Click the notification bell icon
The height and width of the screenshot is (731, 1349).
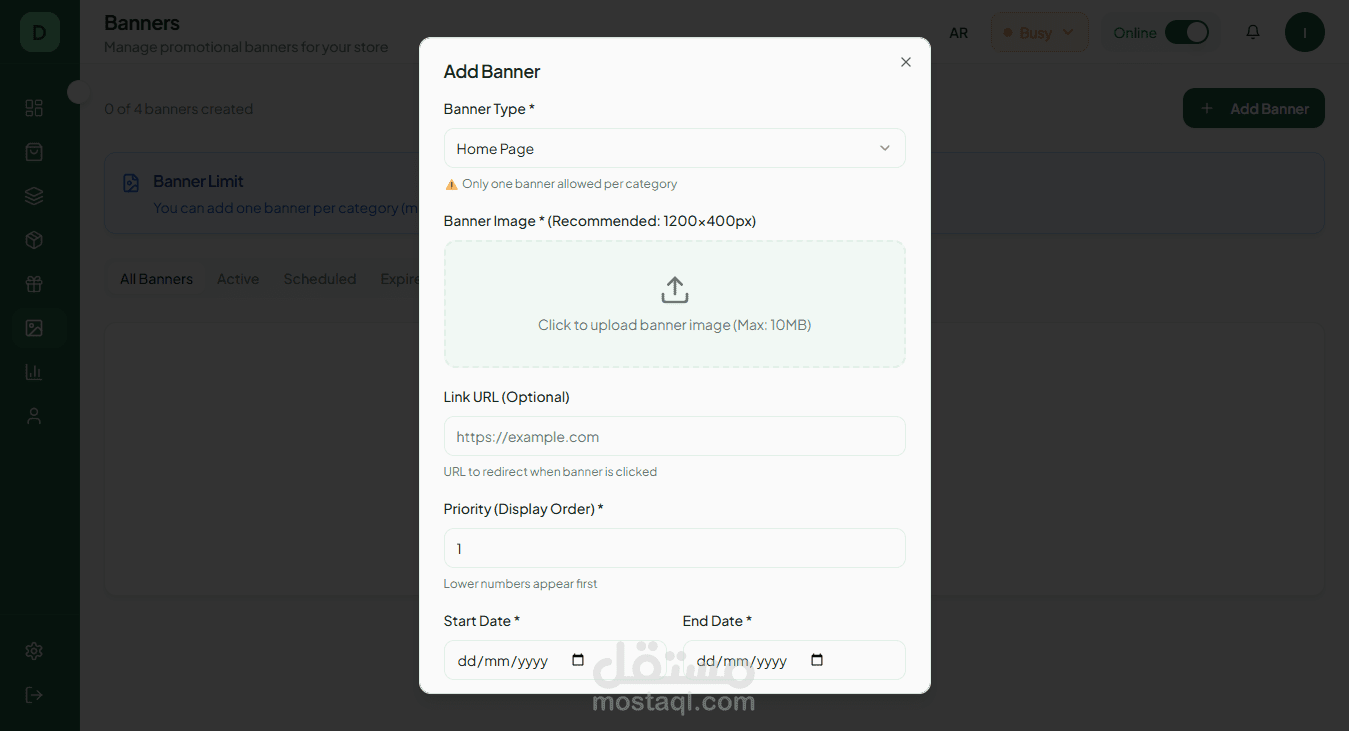click(x=1253, y=32)
